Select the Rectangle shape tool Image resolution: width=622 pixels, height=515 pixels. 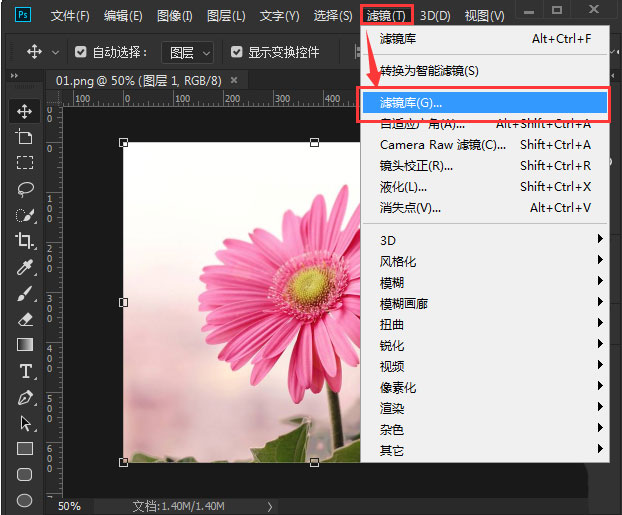point(25,449)
